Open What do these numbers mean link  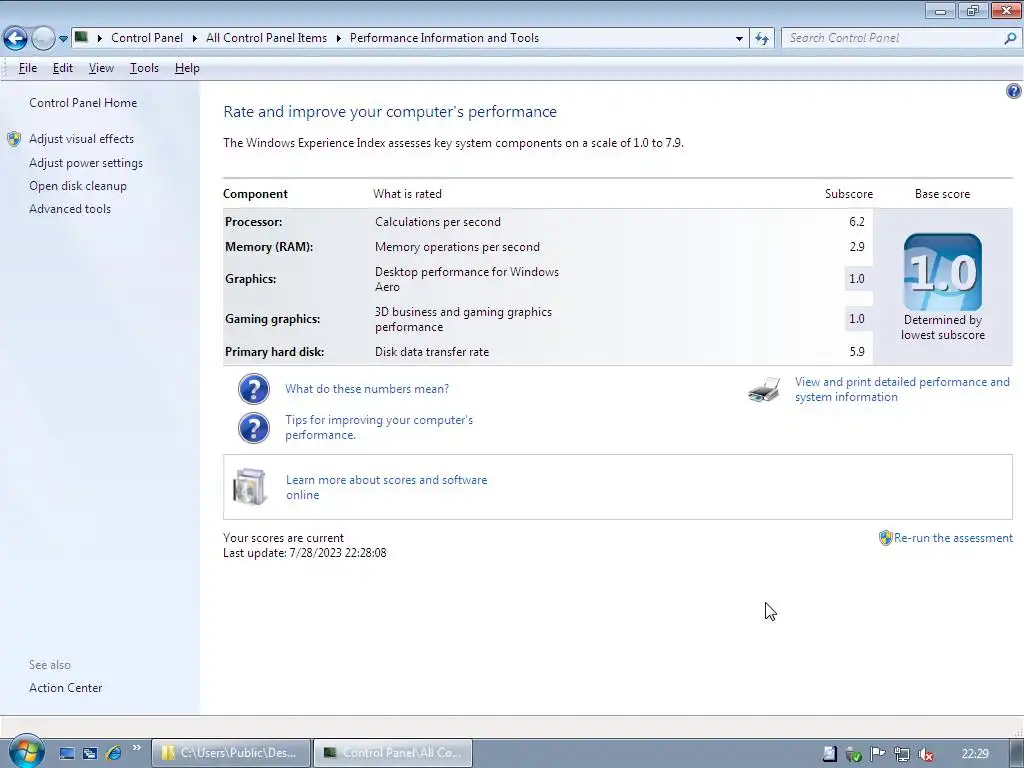[x=367, y=389]
